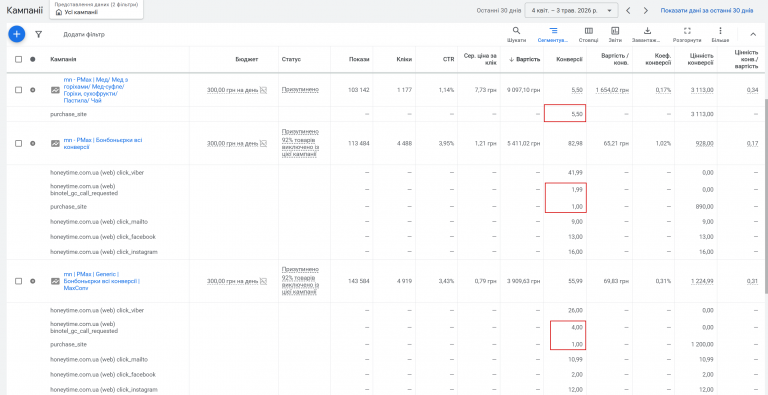
Task: Click the 'Кампанії' page title
Action: click(24, 10)
